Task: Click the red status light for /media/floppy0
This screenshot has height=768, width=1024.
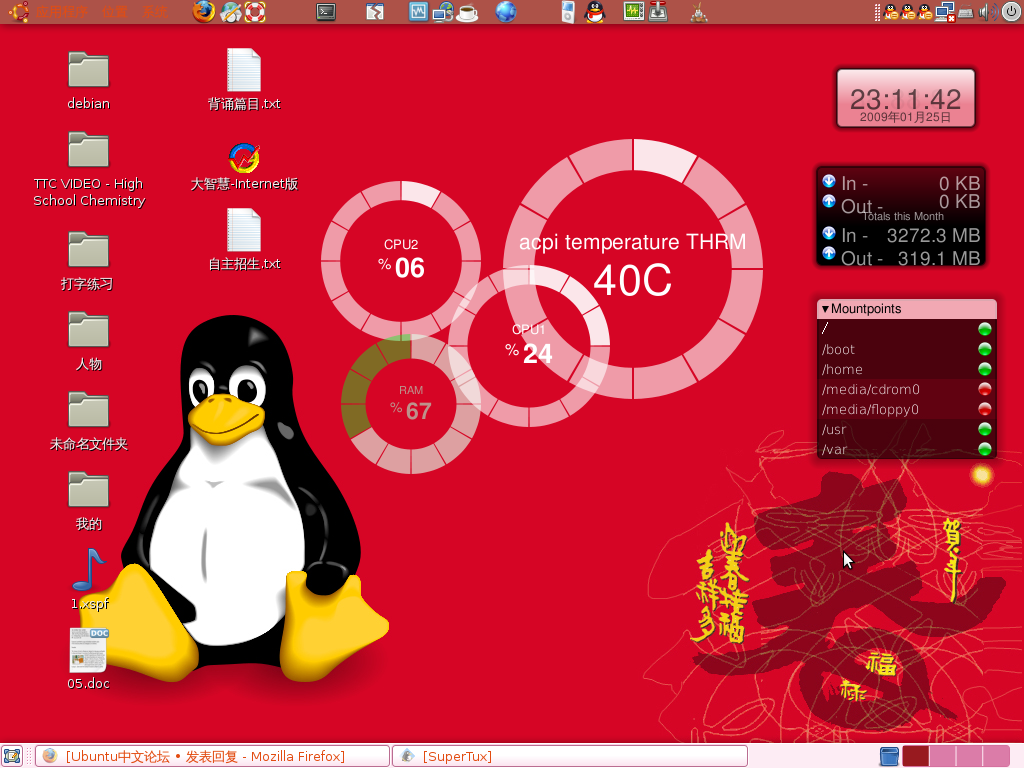Action: [985, 409]
